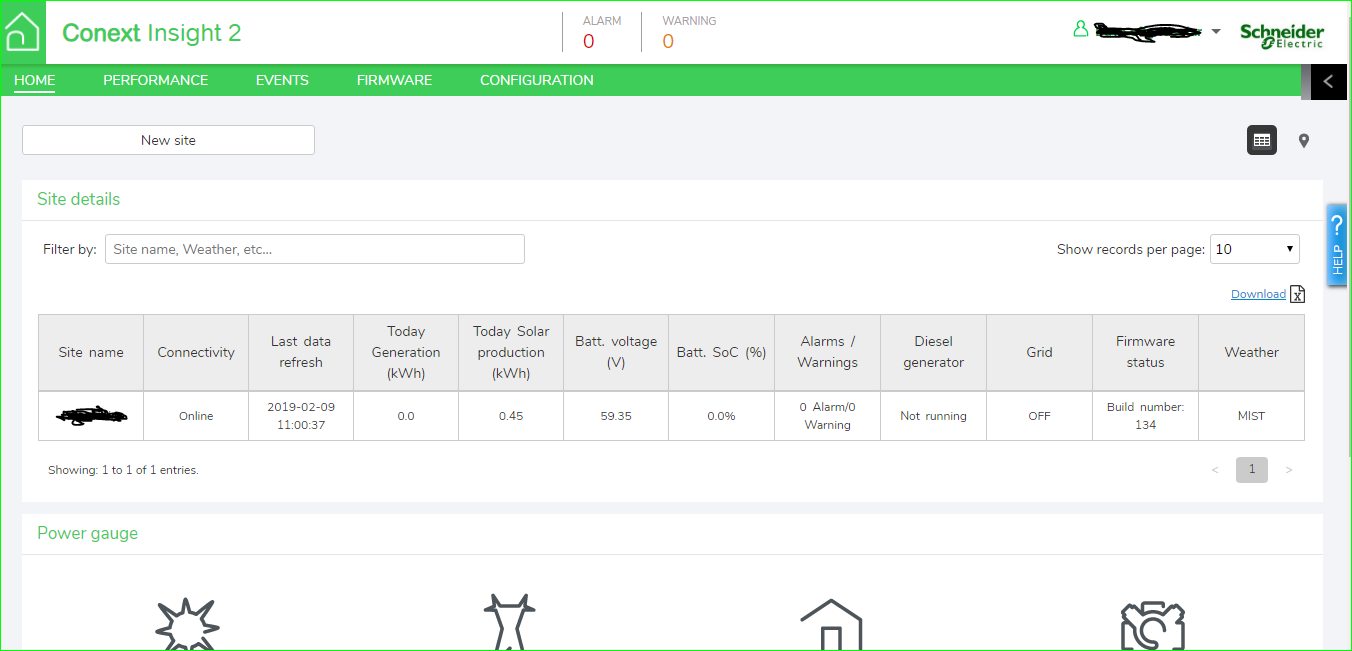Open records per page dropdown
The height and width of the screenshot is (651, 1352).
(1255, 249)
